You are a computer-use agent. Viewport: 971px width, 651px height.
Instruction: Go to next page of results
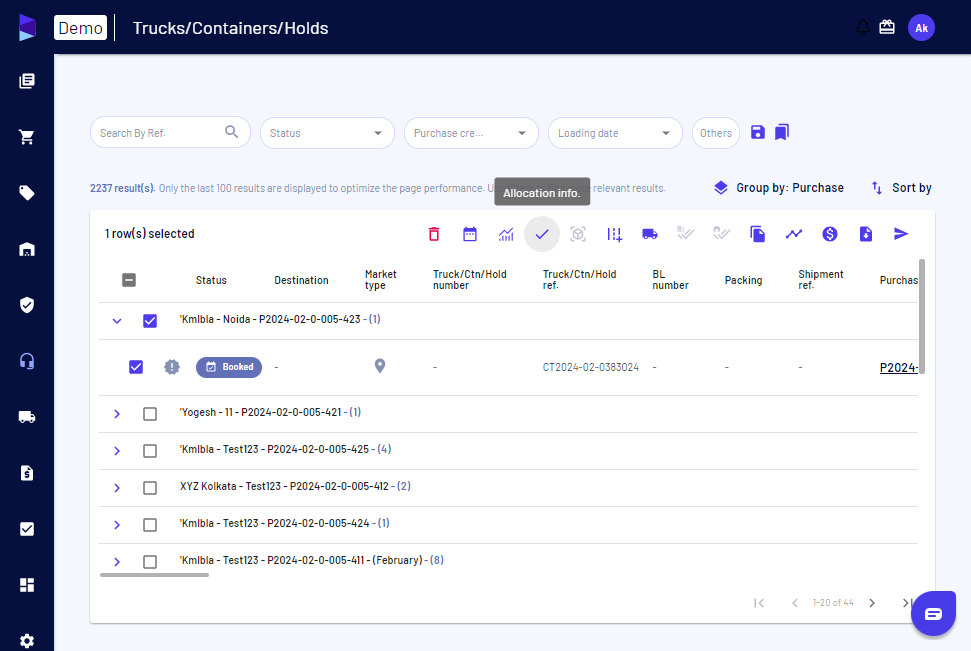(872, 603)
